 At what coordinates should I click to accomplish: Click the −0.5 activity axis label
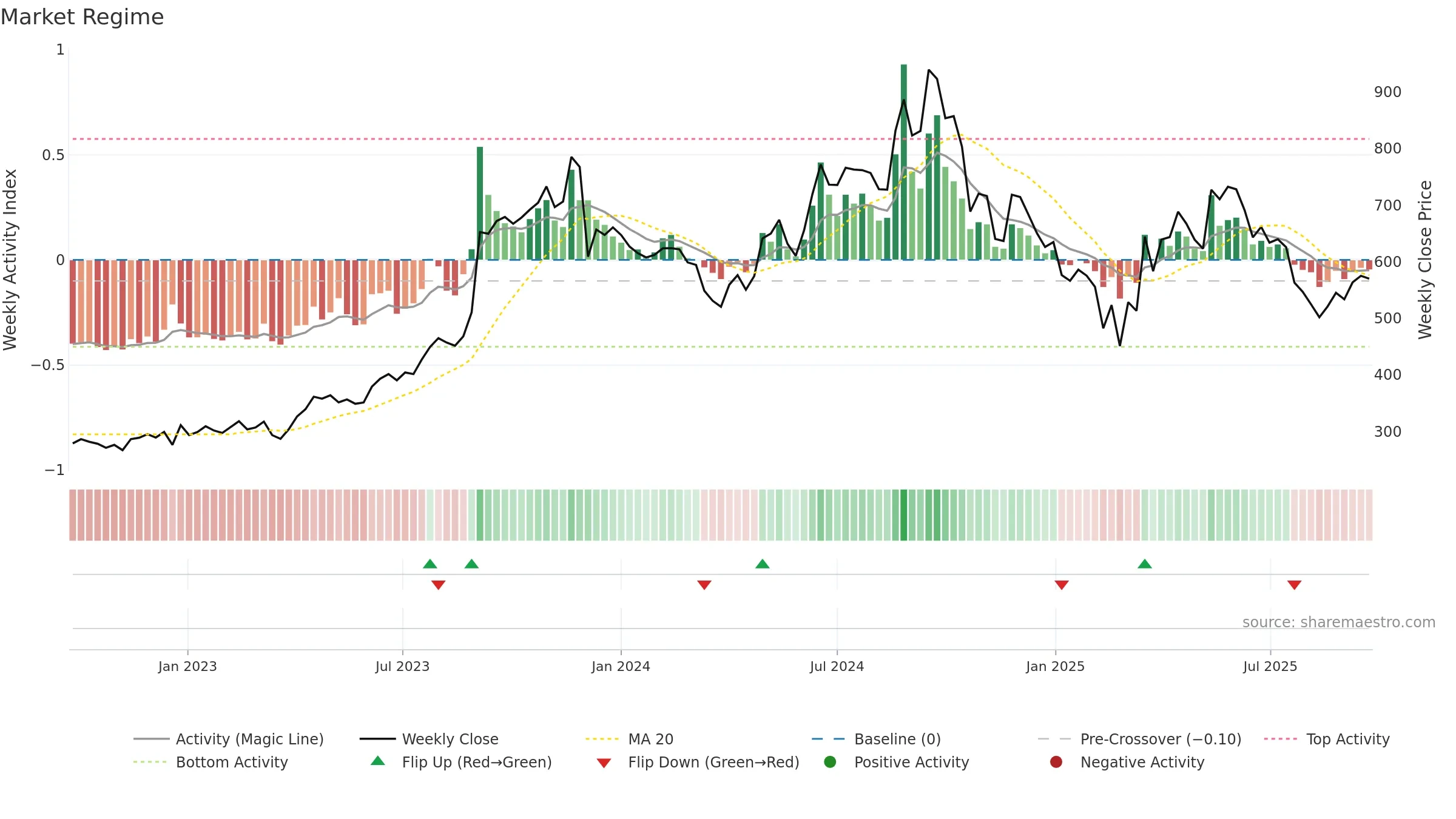tap(47, 365)
